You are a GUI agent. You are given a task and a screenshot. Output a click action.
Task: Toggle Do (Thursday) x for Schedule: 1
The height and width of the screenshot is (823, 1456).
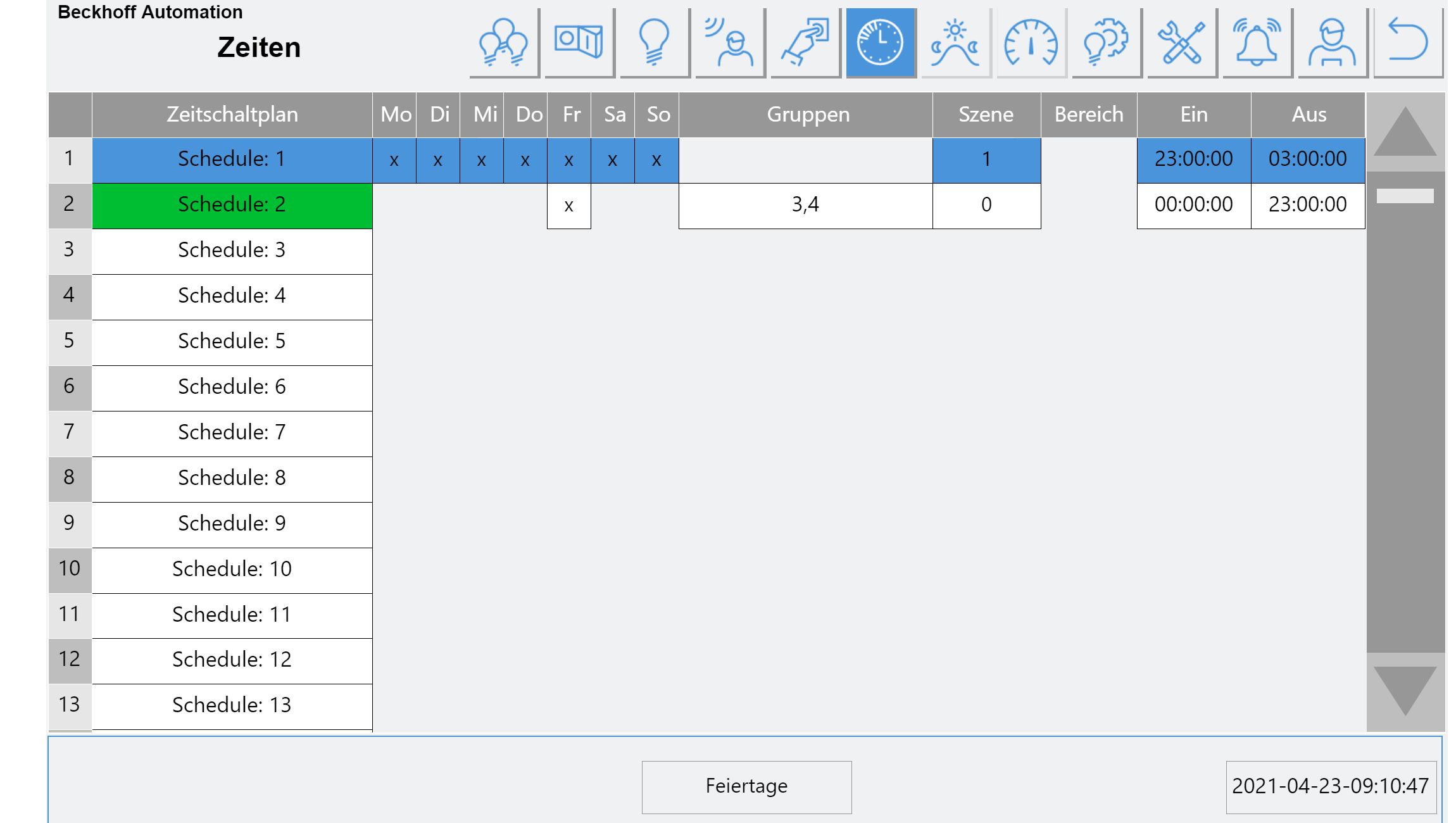coord(525,160)
